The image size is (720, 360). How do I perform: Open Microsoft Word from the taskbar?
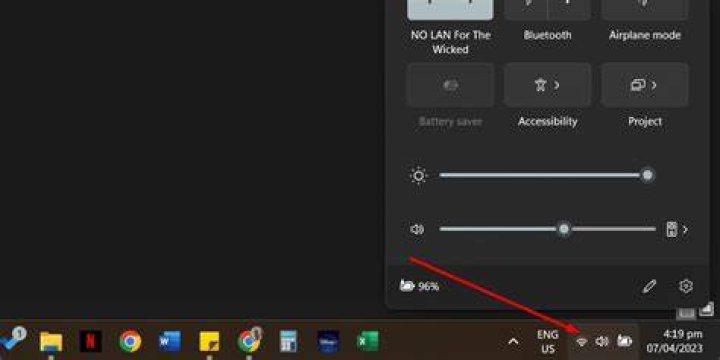click(169, 342)
